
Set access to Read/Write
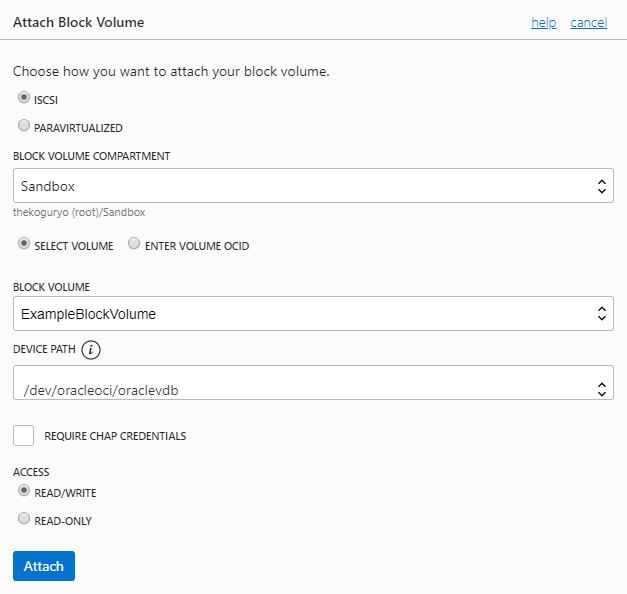[24, 491]
